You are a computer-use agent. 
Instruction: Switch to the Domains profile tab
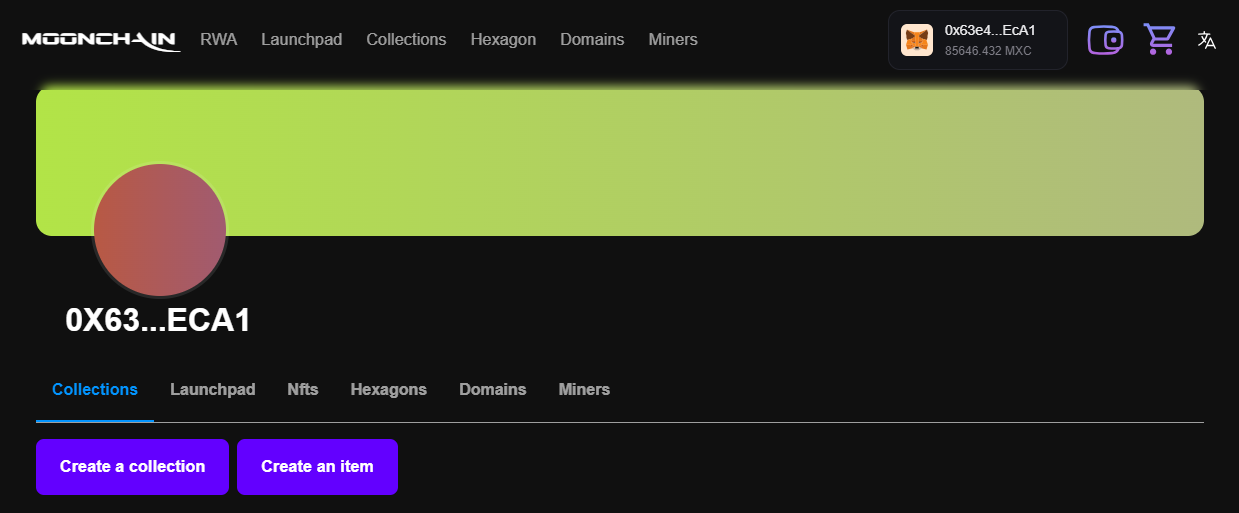click(492, 389)
